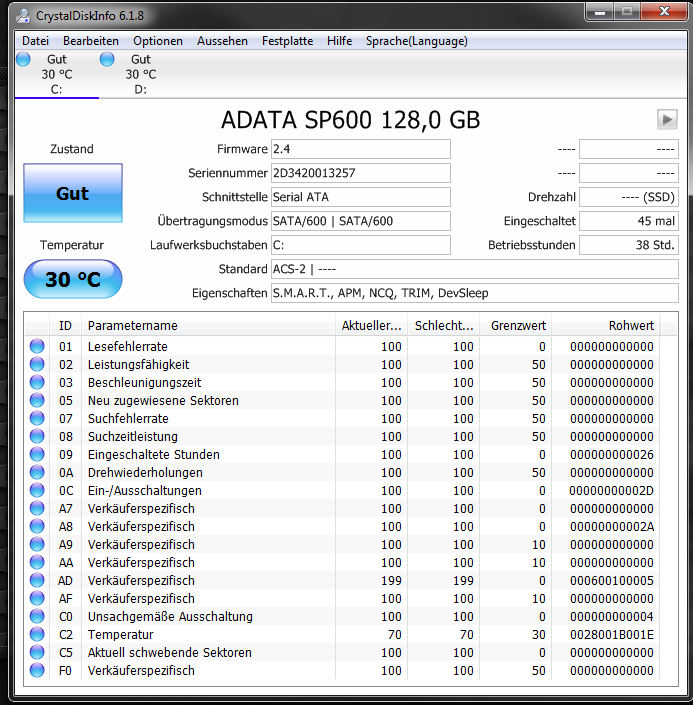Click status orb of Lesefehlerrate row
Viewport: 693px width, 705px height.
[x=37, y=346]
